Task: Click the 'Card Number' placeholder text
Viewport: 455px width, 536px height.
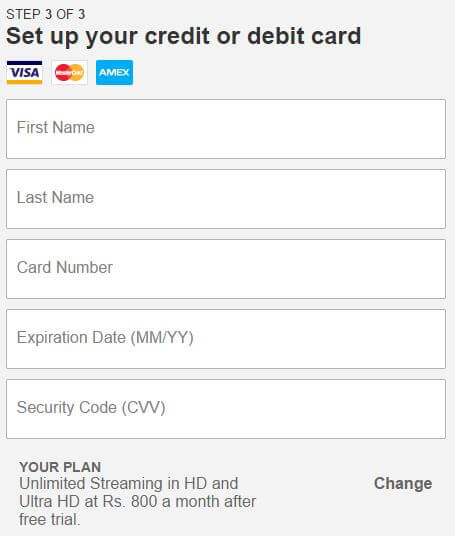Action: (65, 267)
